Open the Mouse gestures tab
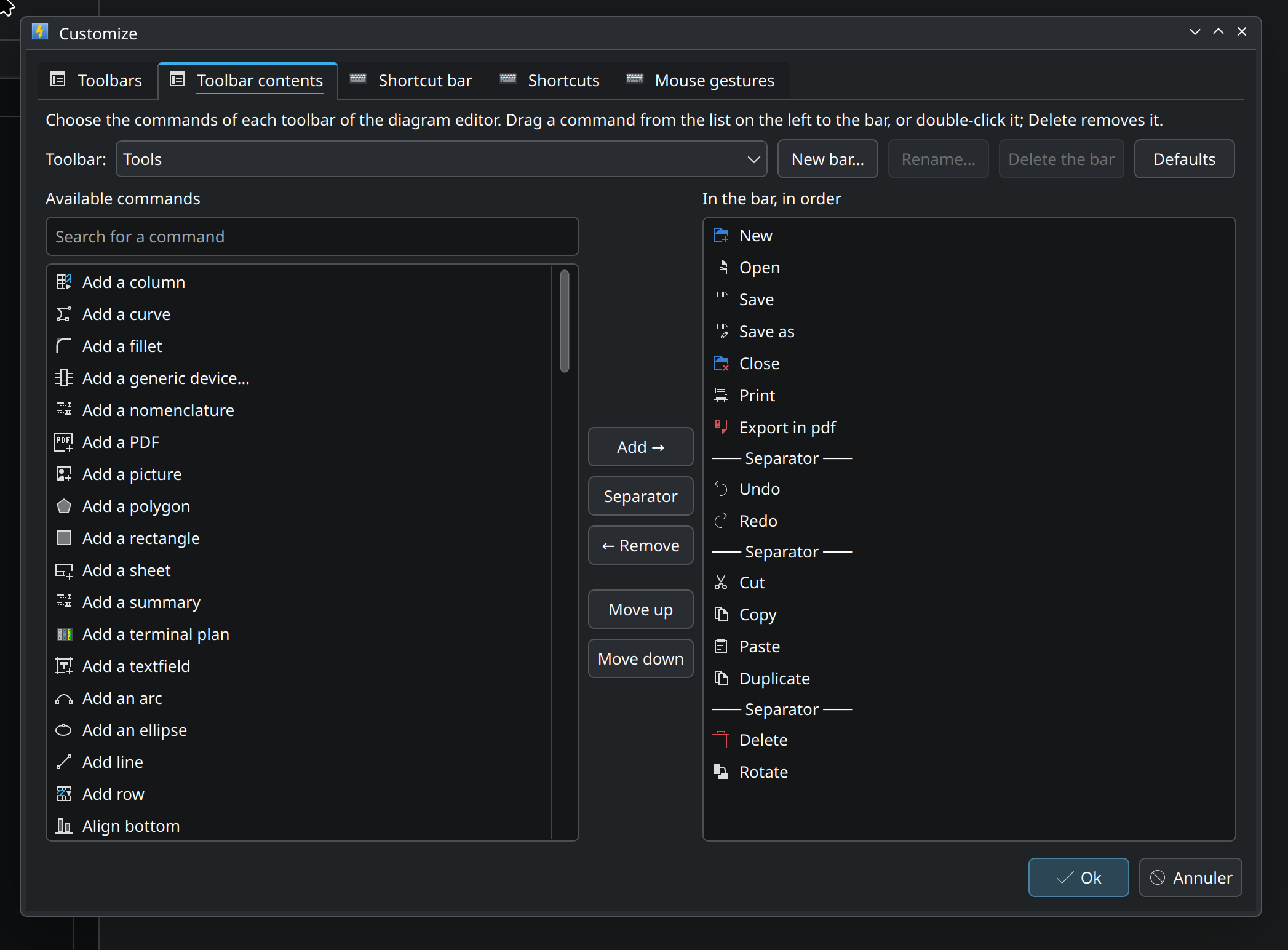This screenshot has height=950, width=1288. [x=701, y=81]
